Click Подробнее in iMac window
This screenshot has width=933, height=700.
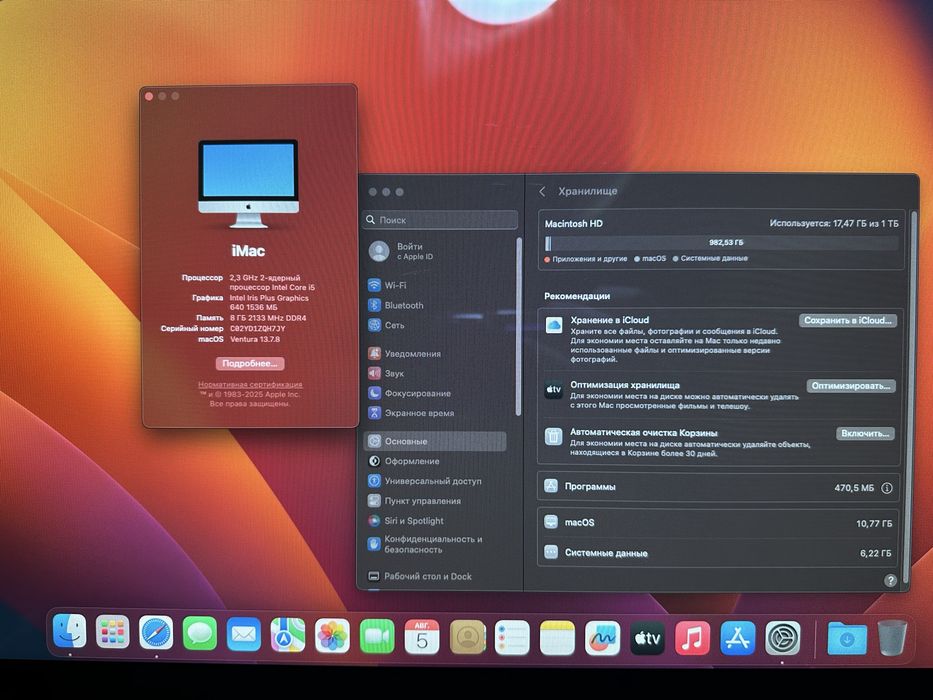[x=250, y=363]
